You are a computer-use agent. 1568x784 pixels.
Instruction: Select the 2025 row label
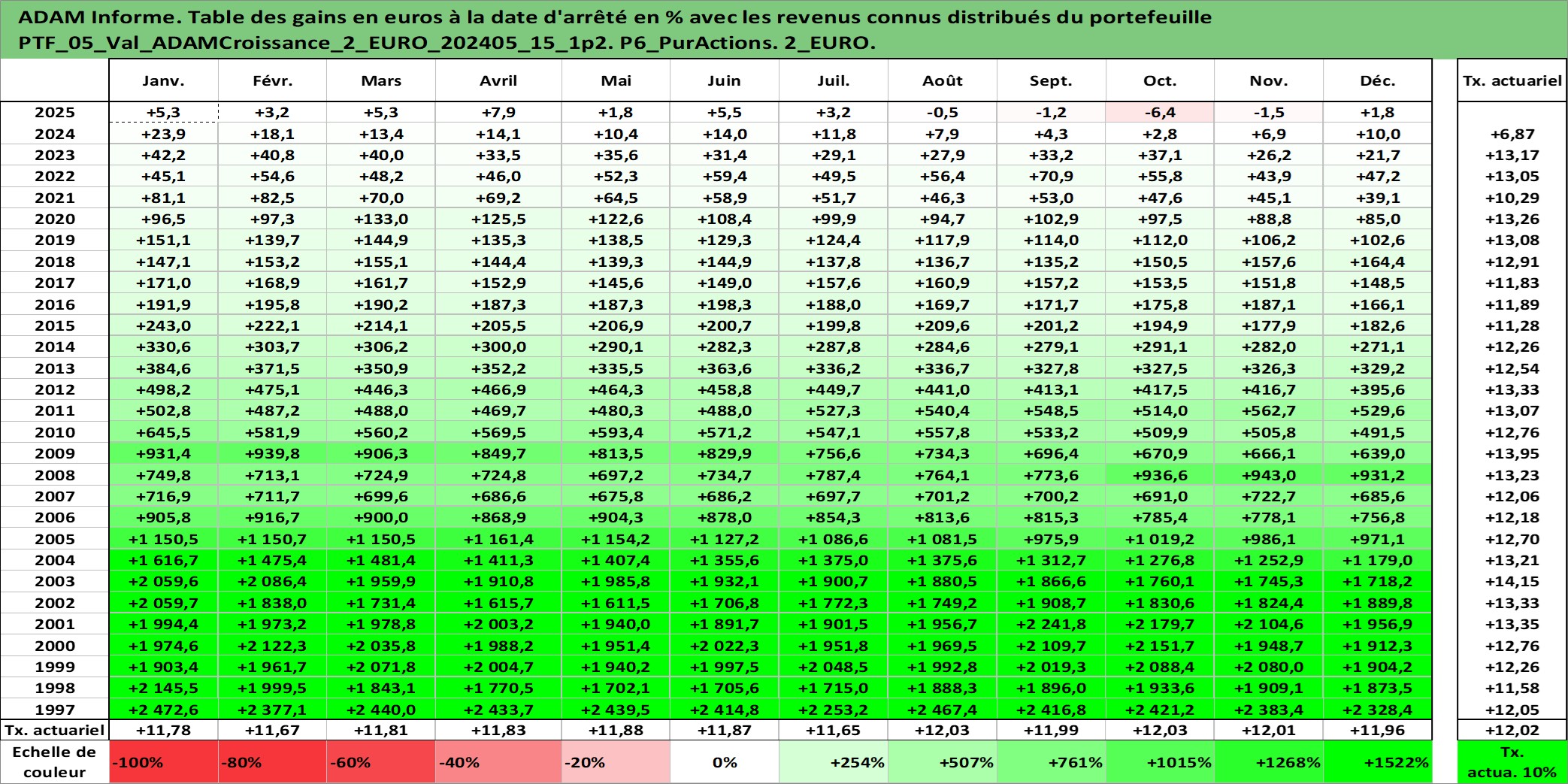point(54,112)
